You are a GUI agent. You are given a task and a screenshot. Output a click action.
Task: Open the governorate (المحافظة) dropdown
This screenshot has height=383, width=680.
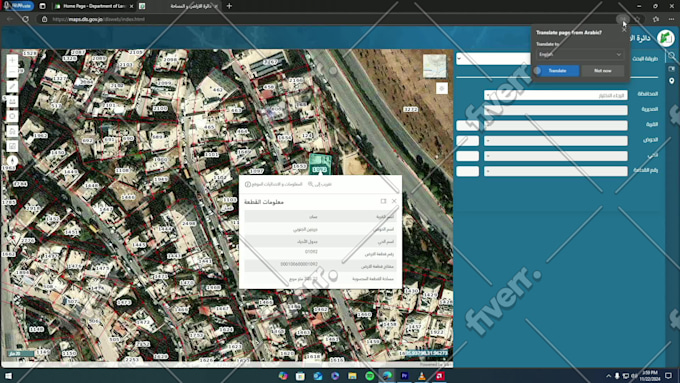pos(556,95)
